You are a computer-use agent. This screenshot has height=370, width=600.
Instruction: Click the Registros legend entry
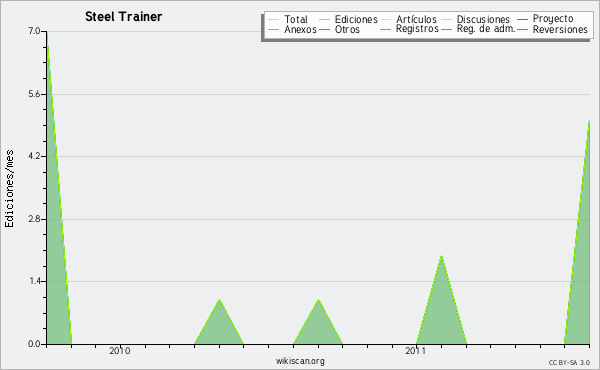click(409, 29)
